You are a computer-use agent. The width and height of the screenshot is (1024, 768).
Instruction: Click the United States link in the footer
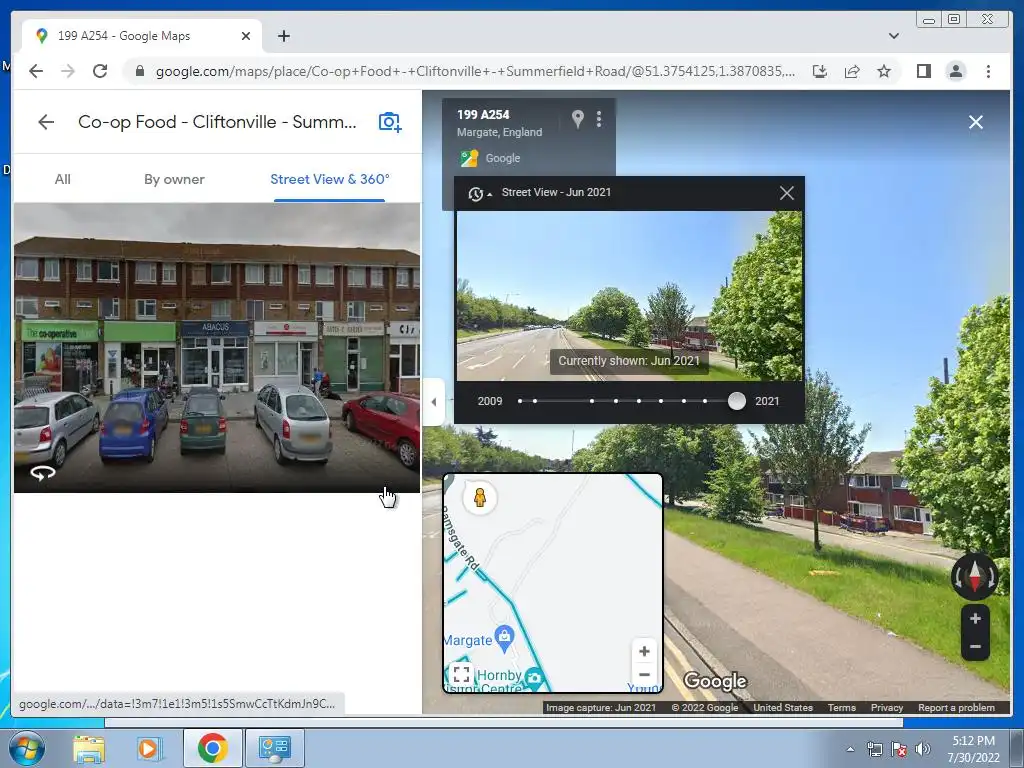[x=782, y=707]
